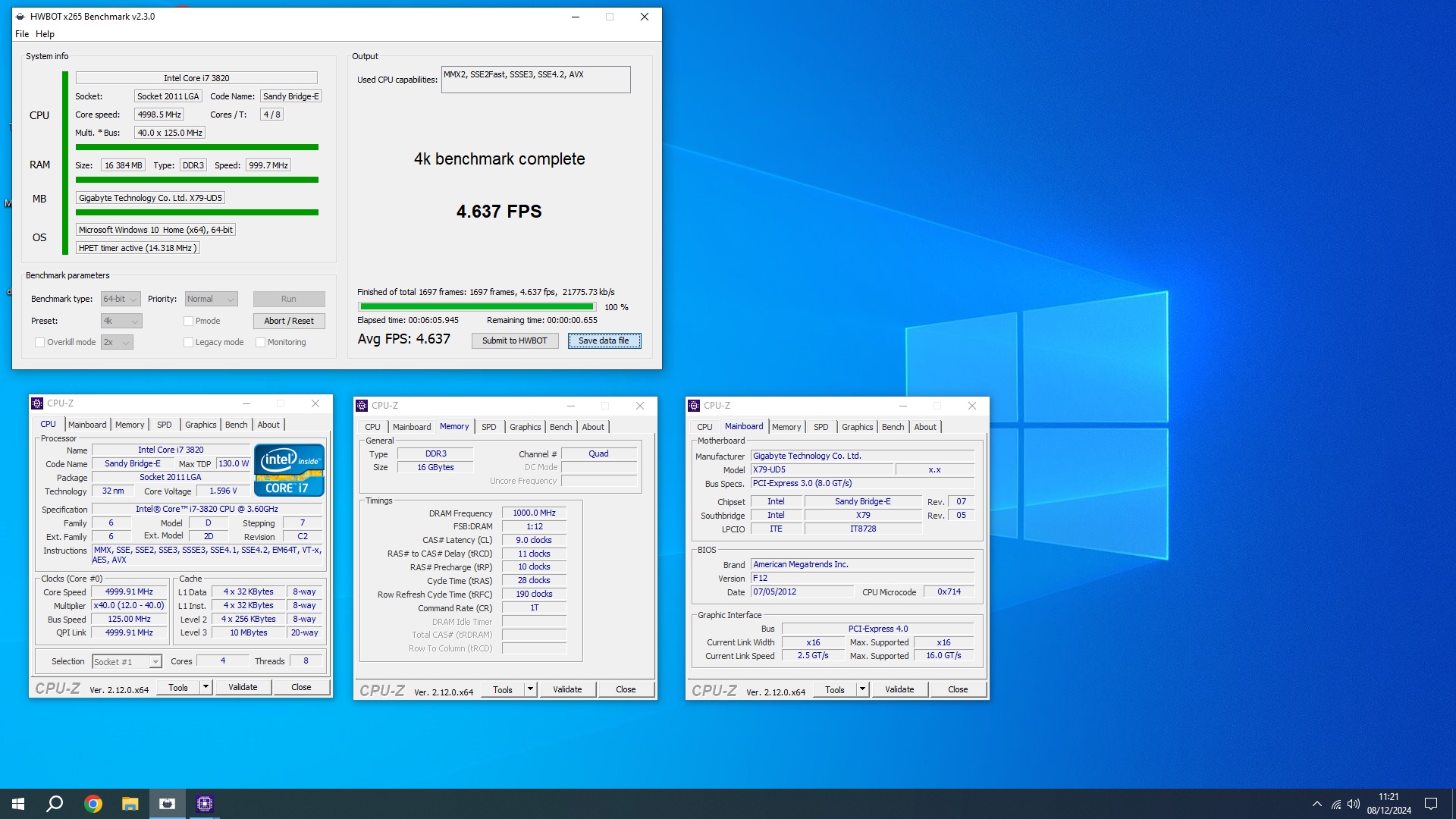Click Core Voltage 1.596 V value
The height and width of the screenshot is (819, 1456).
tap(223, 491)
